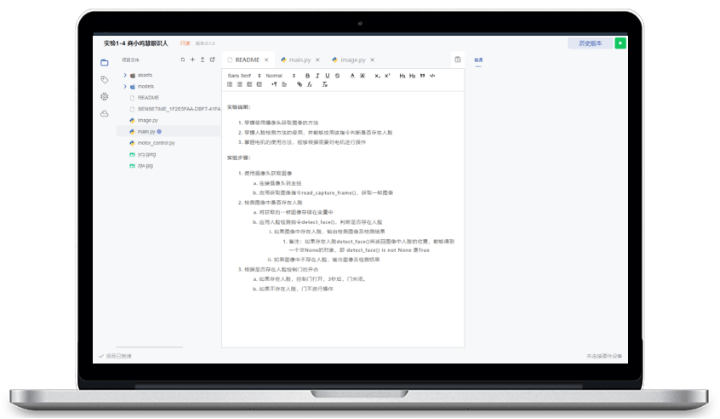Click the upload file icon in file panel

[x=203, y=60]
